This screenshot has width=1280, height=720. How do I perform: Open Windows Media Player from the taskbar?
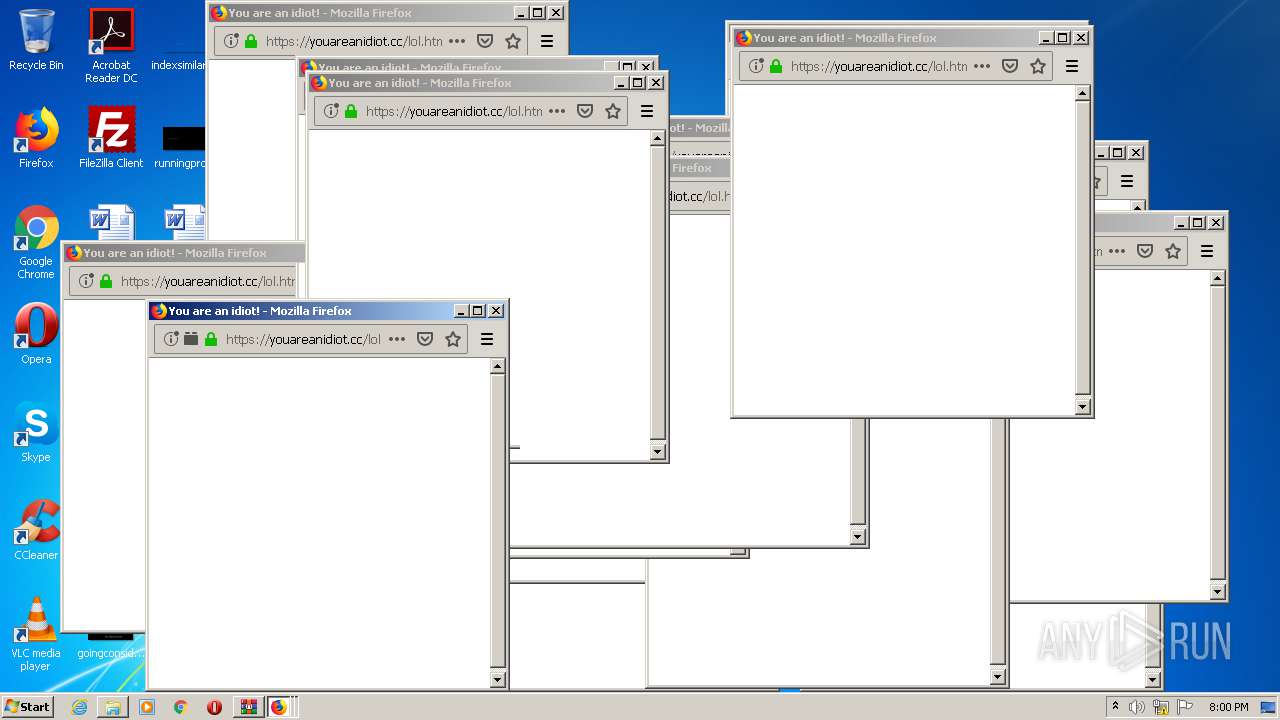pyautogui.click(x=147, y=707)
